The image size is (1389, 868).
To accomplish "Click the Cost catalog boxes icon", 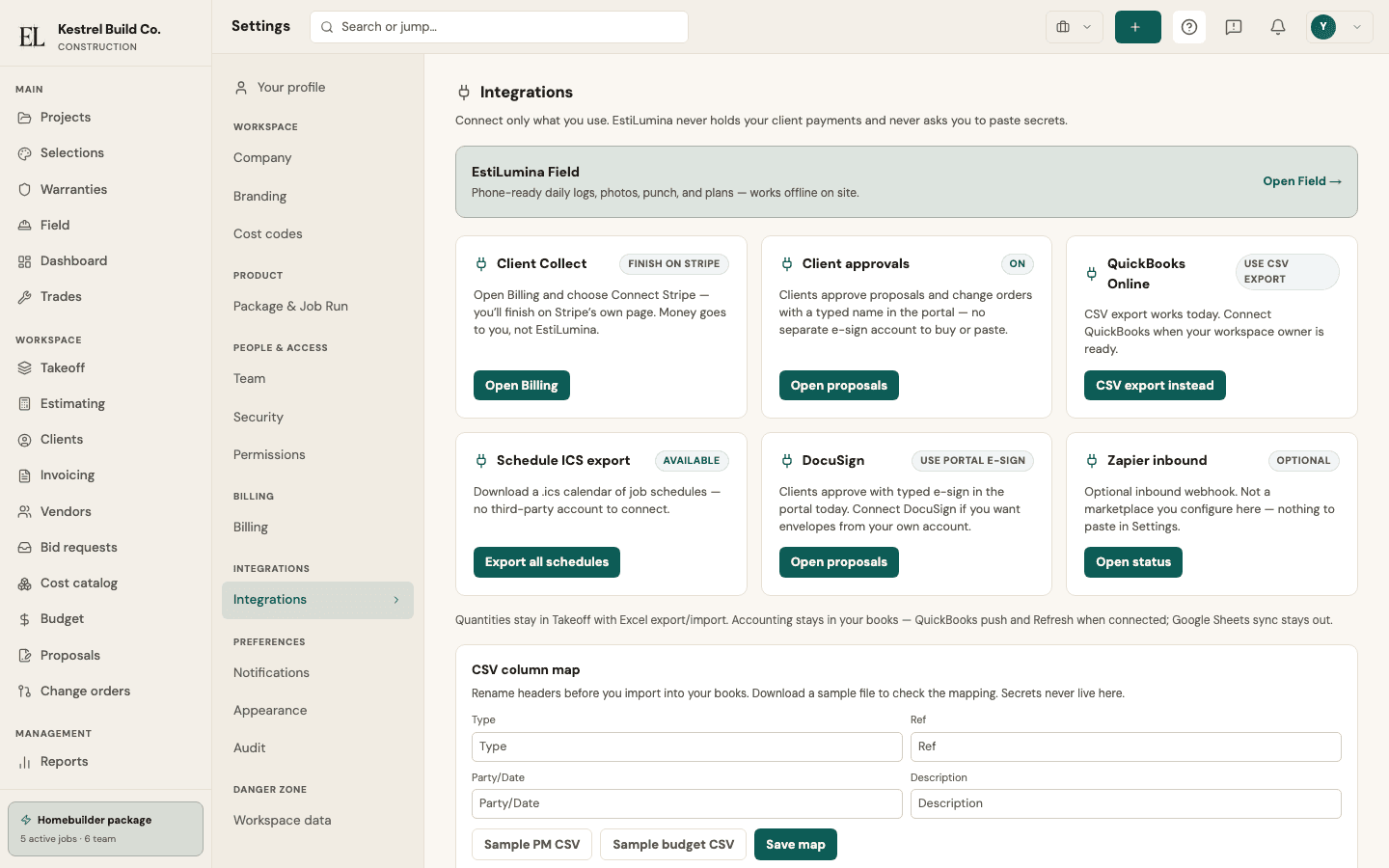I will (25, 583).
